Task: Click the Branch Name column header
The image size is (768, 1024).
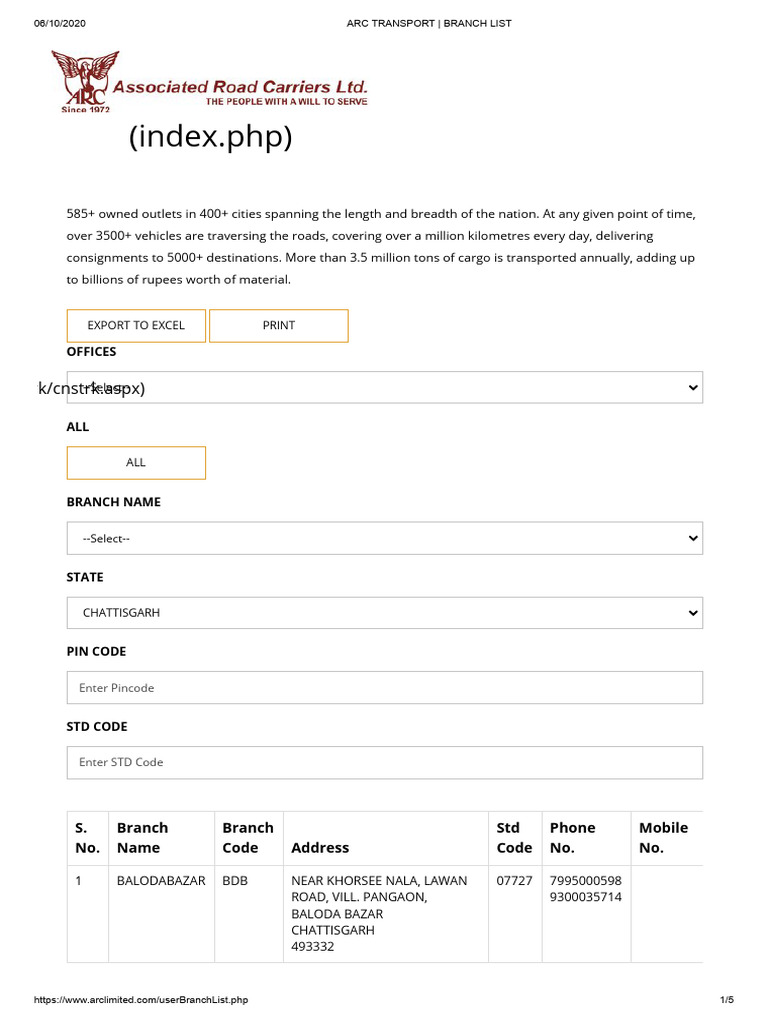Action: [143, 838]
